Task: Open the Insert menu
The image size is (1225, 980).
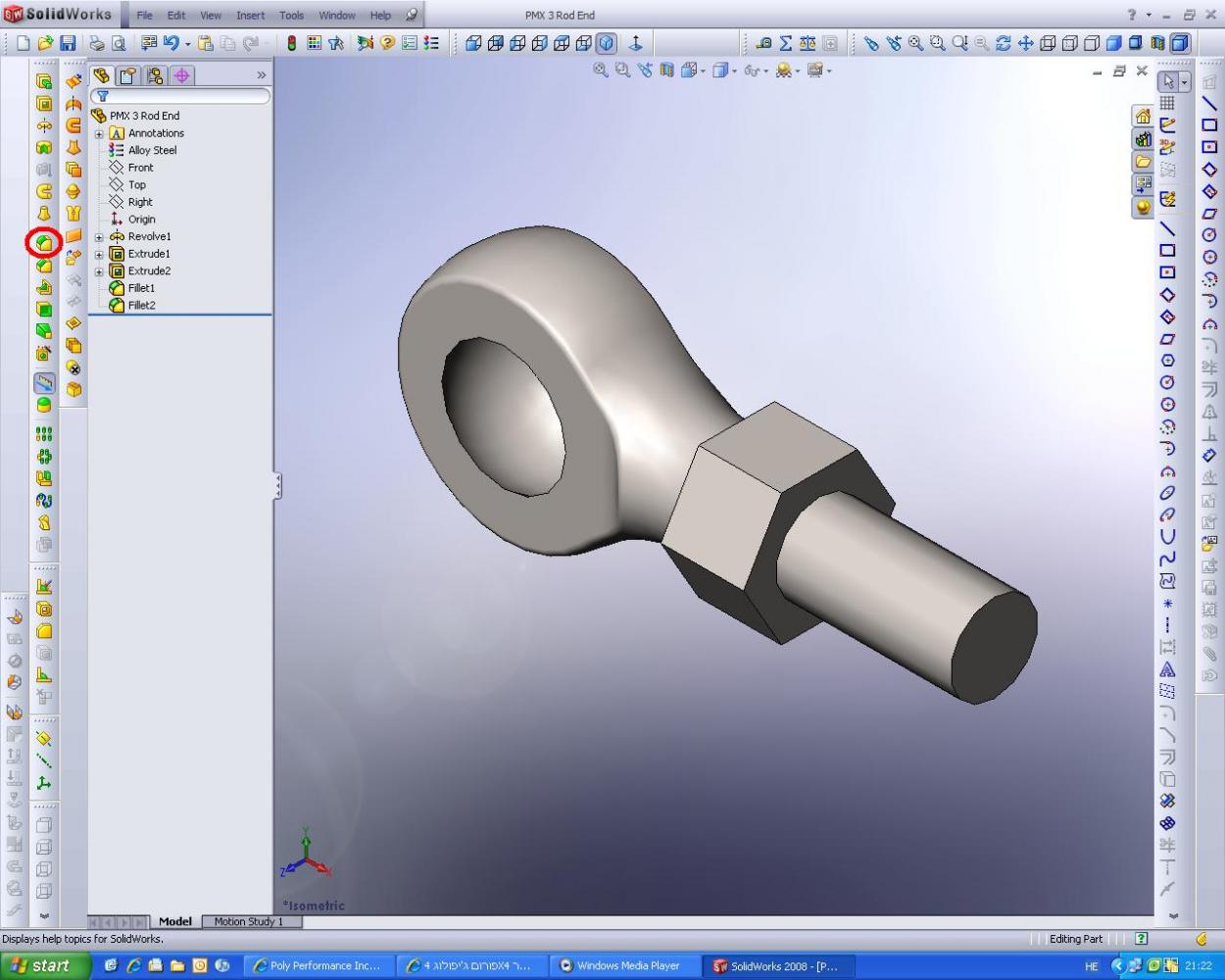Action: click(250, 16)
